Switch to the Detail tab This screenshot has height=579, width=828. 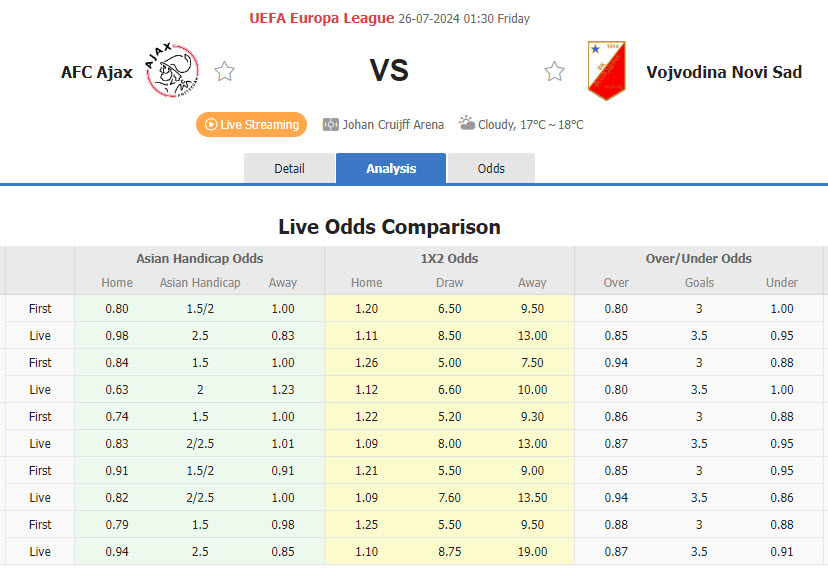coord(290,168)
